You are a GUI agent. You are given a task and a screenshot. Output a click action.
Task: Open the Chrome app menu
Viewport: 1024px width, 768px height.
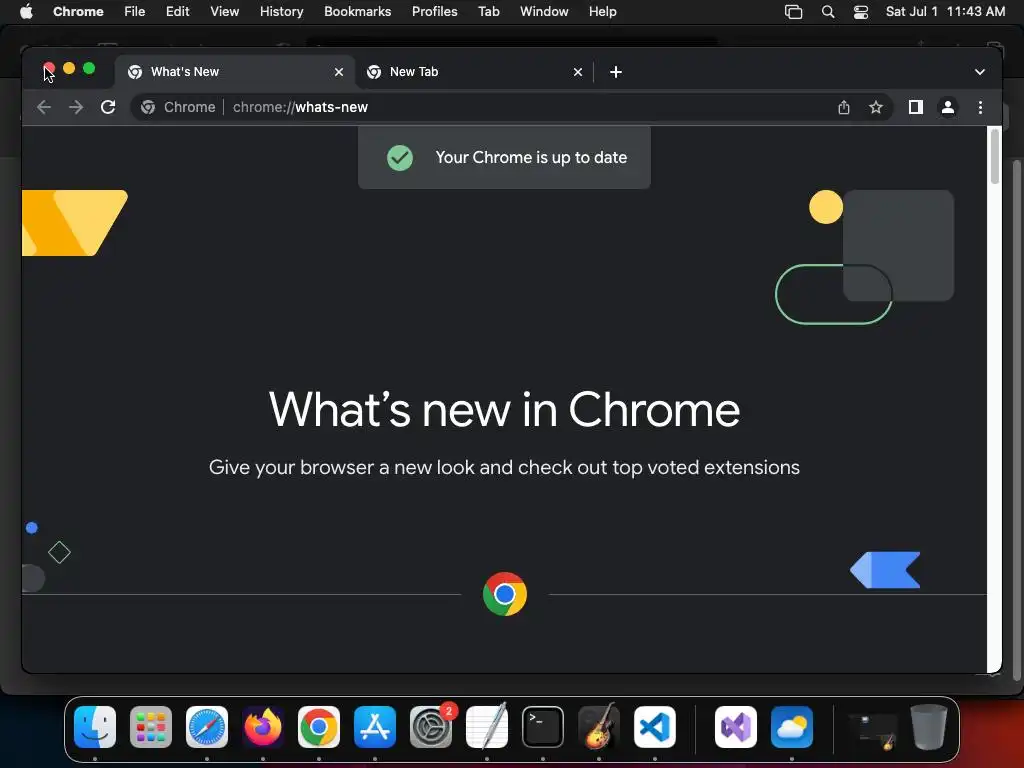(x=78, y=12)
